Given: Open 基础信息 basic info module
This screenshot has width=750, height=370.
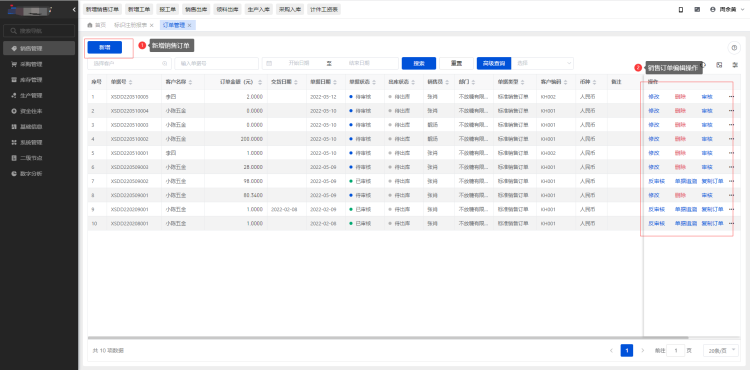Looking at the screenshot, I should (x=39, y=127).
